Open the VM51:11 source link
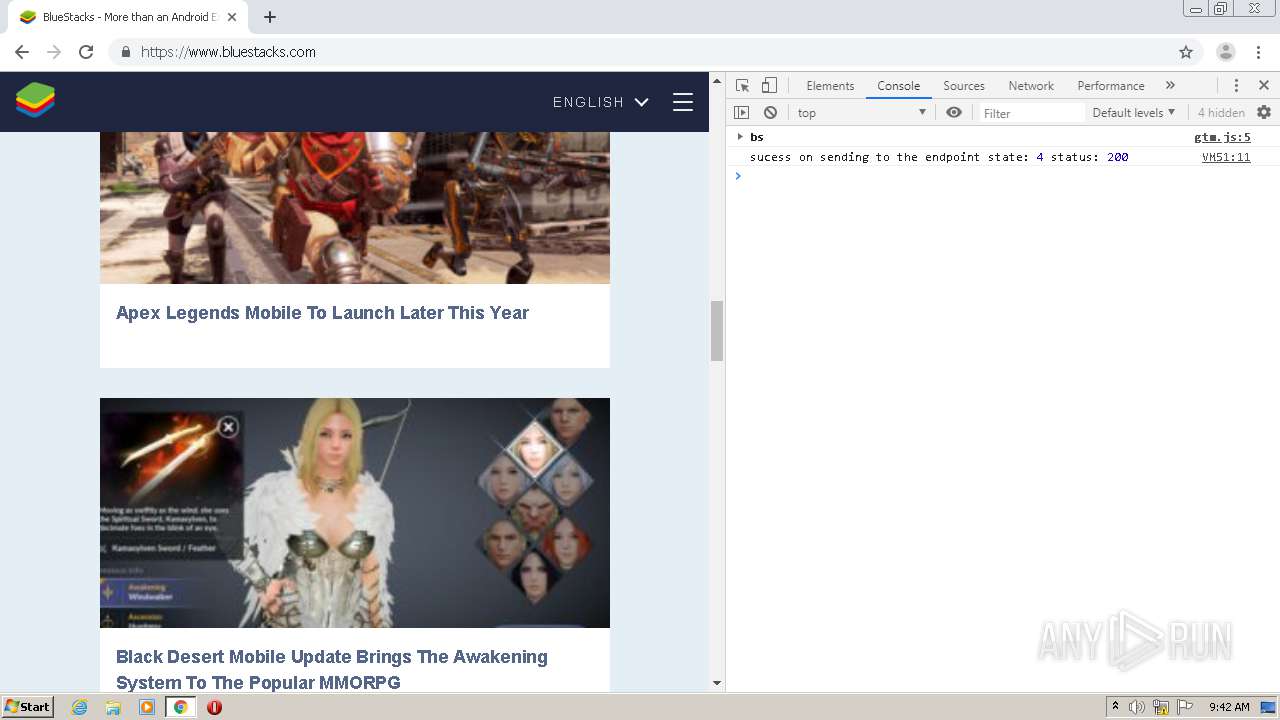This screenshot has height=720, width=1280. (x=1226, y=157)
